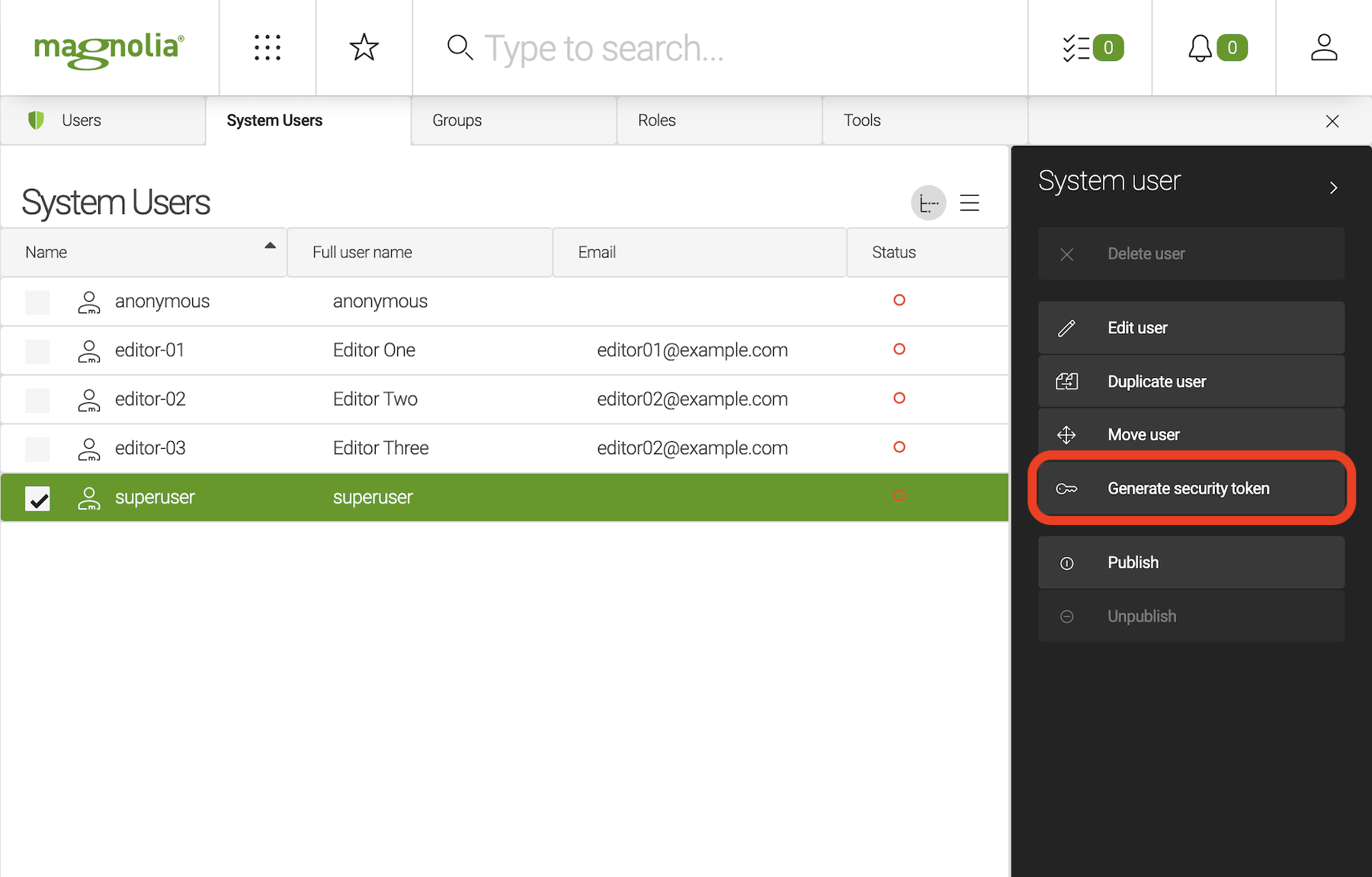Check the anonymous user checkbox

[37, 302]
